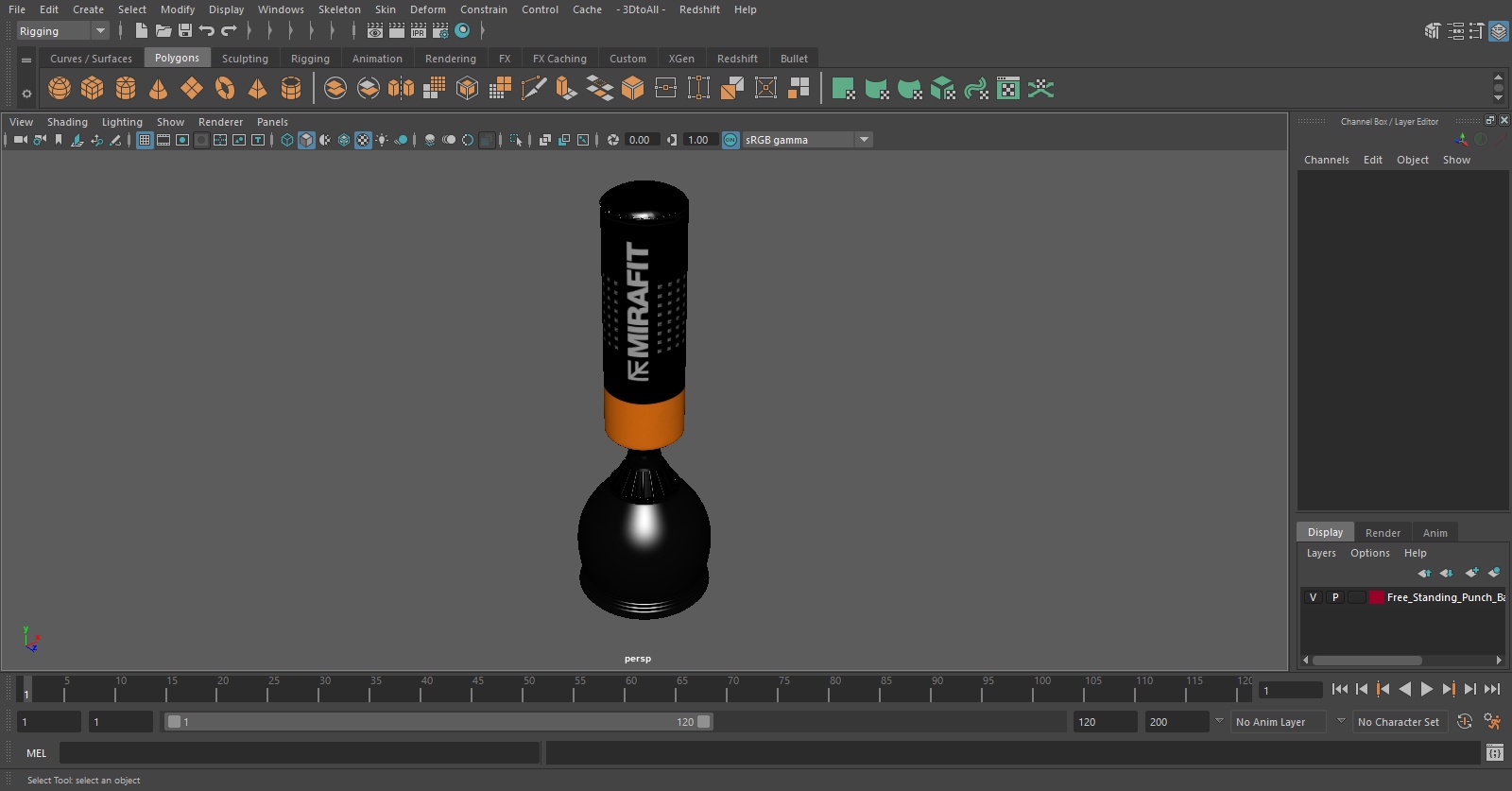Viewport: 1512px width, 791px height.
Task: Create a polygon torus from the shelf
Action: [225, 89]
